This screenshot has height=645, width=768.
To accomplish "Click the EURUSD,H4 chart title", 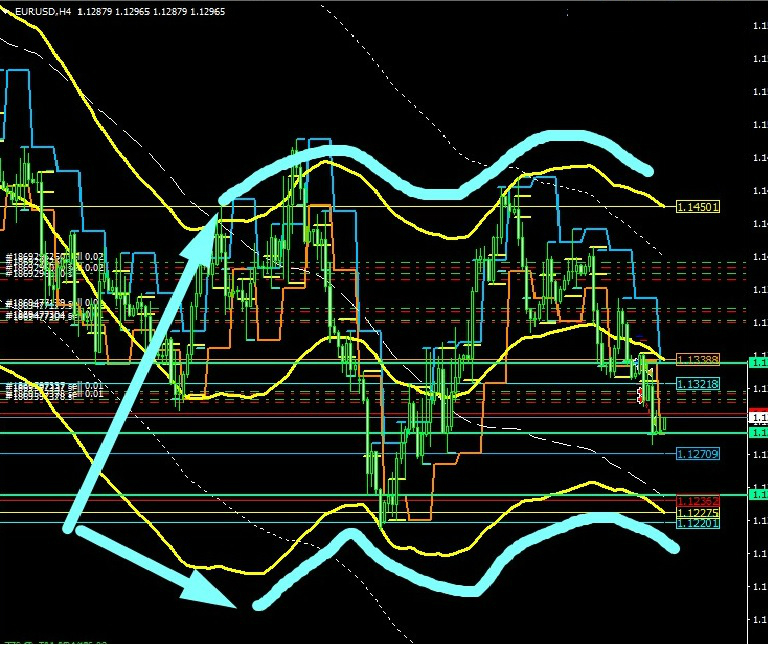I will (42, 11).
